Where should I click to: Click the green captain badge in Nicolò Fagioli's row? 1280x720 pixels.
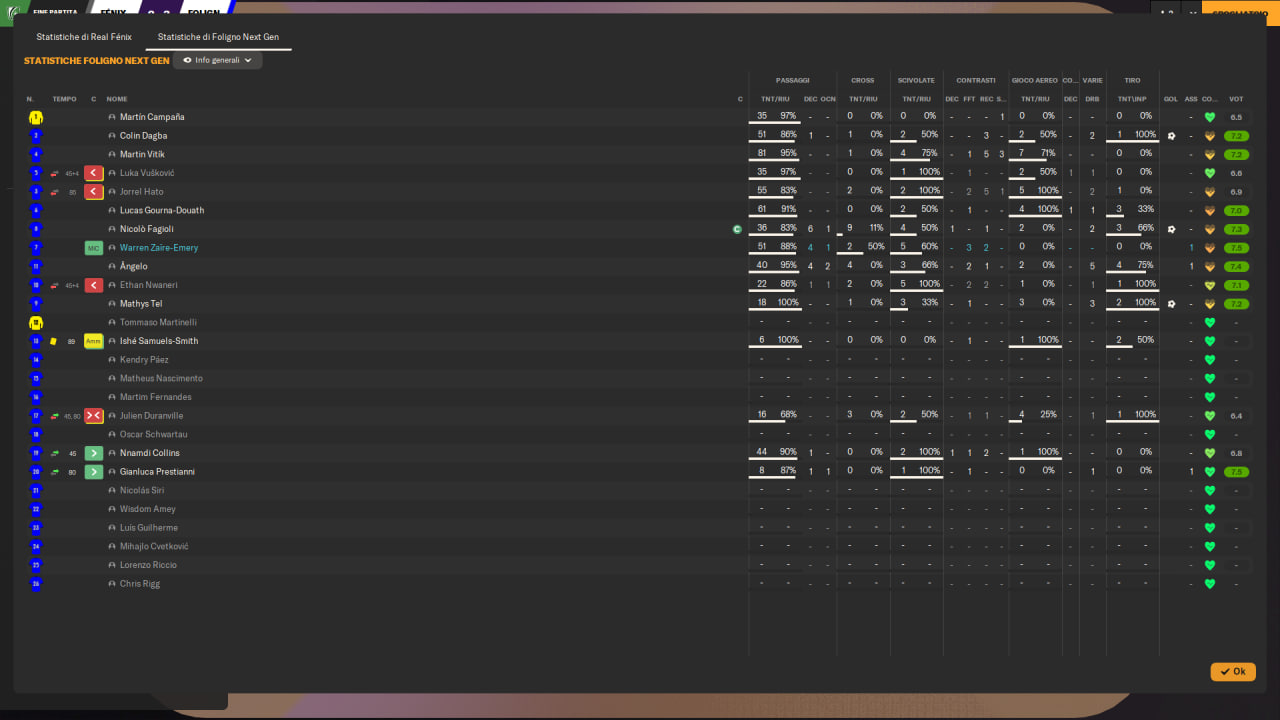[737, 229]
